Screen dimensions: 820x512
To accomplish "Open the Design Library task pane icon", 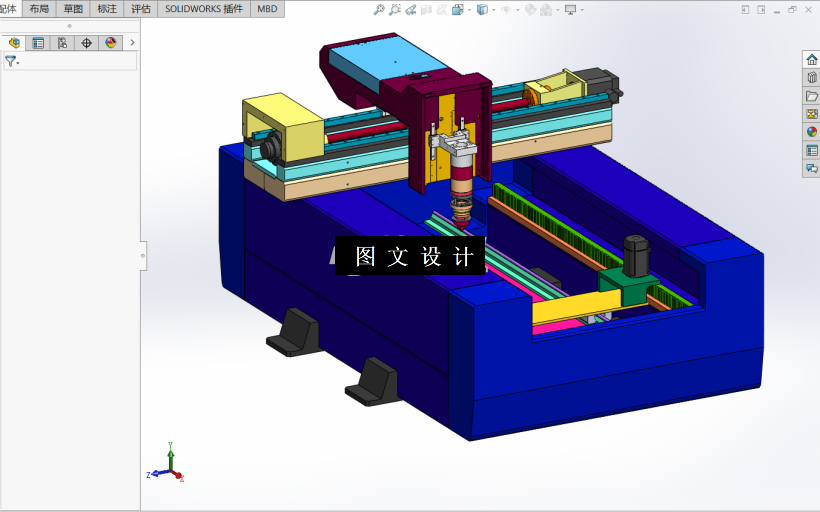I will point(812,78).
